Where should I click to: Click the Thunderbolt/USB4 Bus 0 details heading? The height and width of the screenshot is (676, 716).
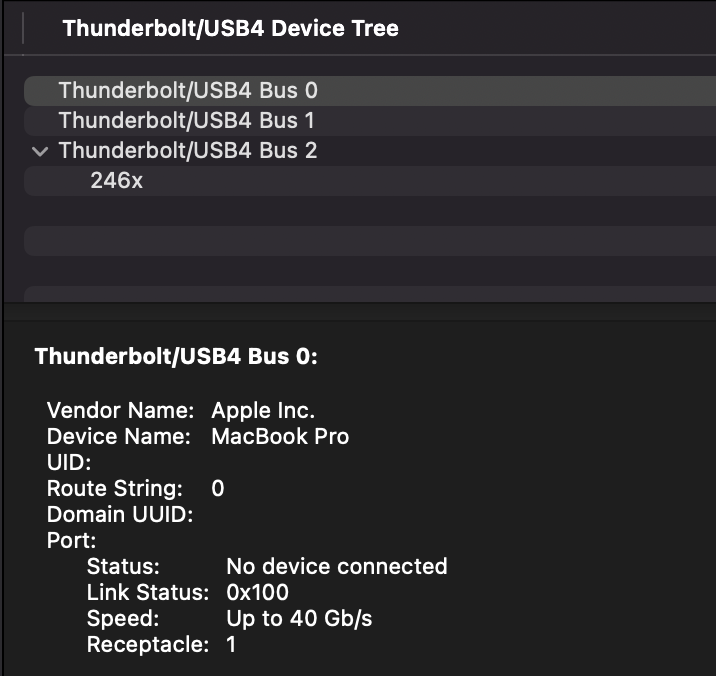click(x=176, y=356)
